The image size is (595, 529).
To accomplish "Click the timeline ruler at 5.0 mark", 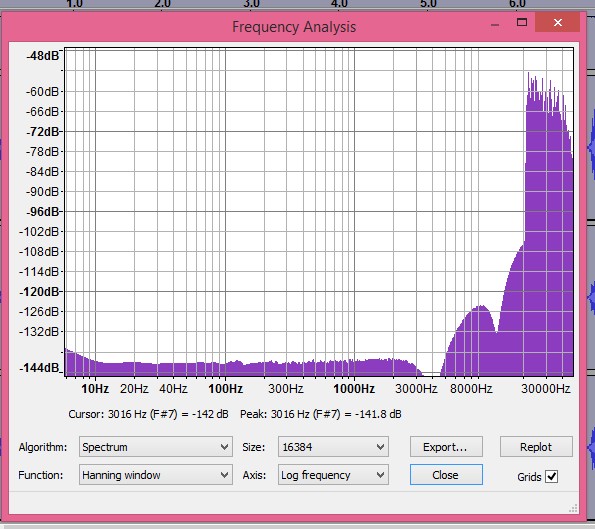I will point(428,4).
